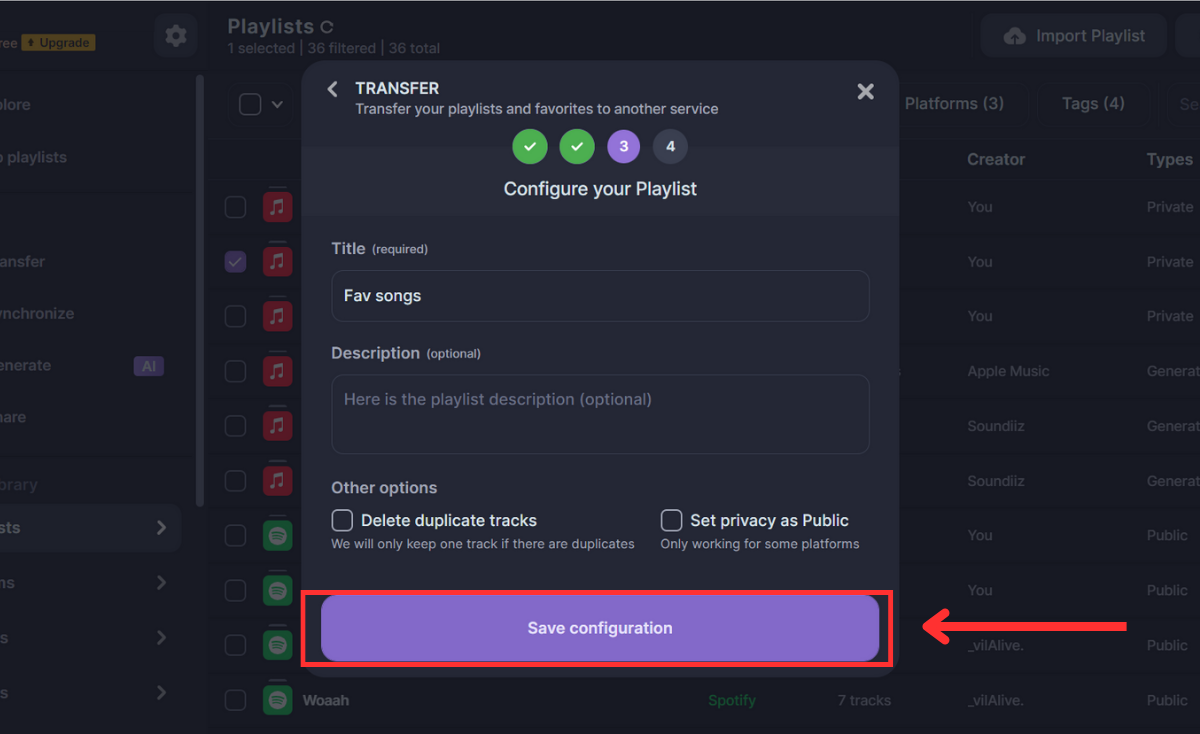This screenshot has height=734, width=1200.
Task: Close the Transfer dialog with X
Action: click(x=865, y=92)
